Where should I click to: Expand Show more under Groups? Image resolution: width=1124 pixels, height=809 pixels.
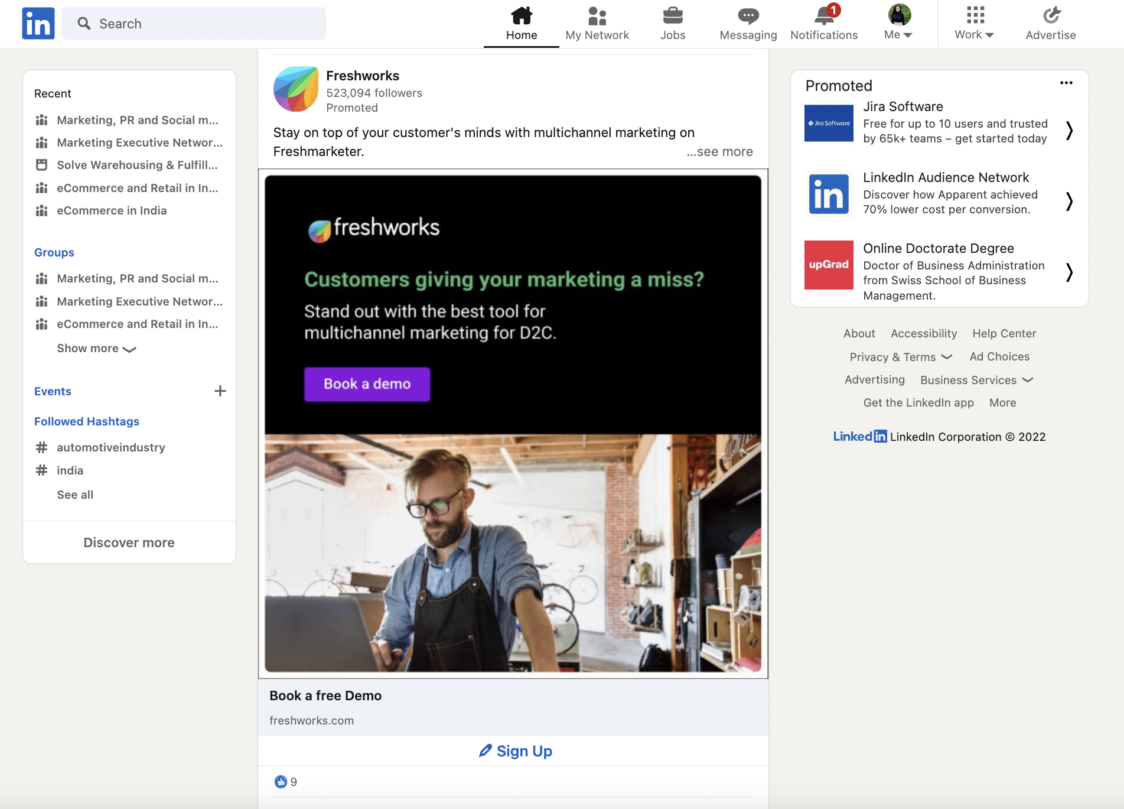point(96,348)
